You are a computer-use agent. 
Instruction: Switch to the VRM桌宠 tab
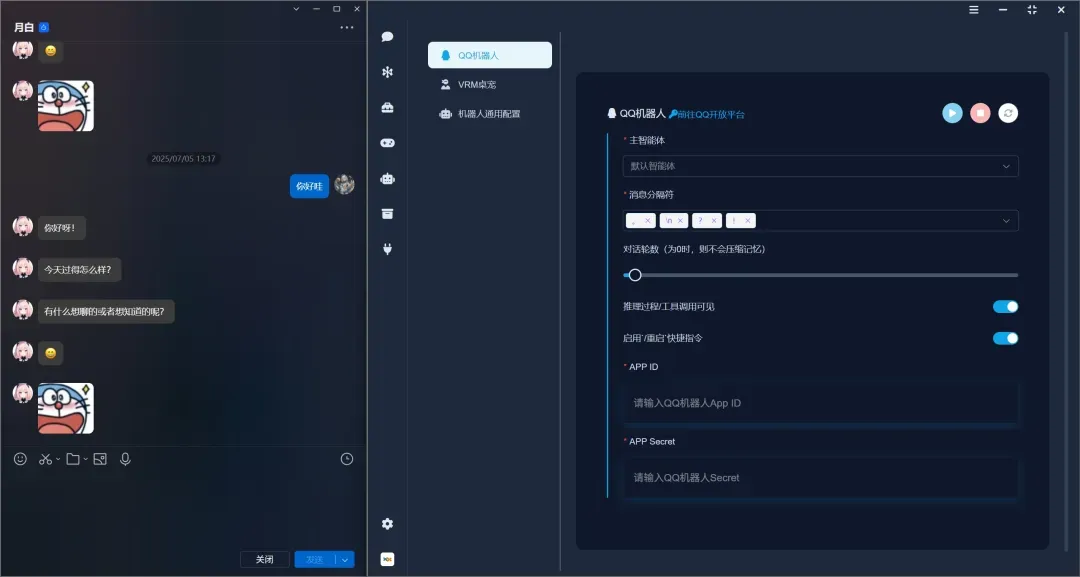477,85
